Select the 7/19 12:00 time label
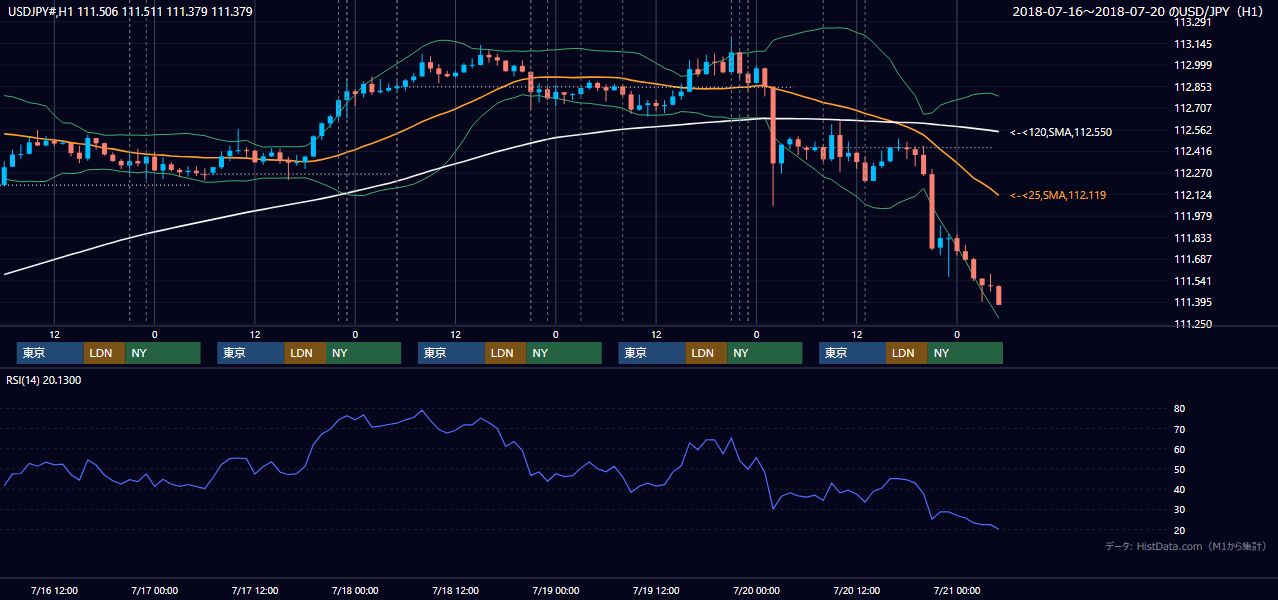Viewport: 1278px width, 600px height. pos(656,590)
